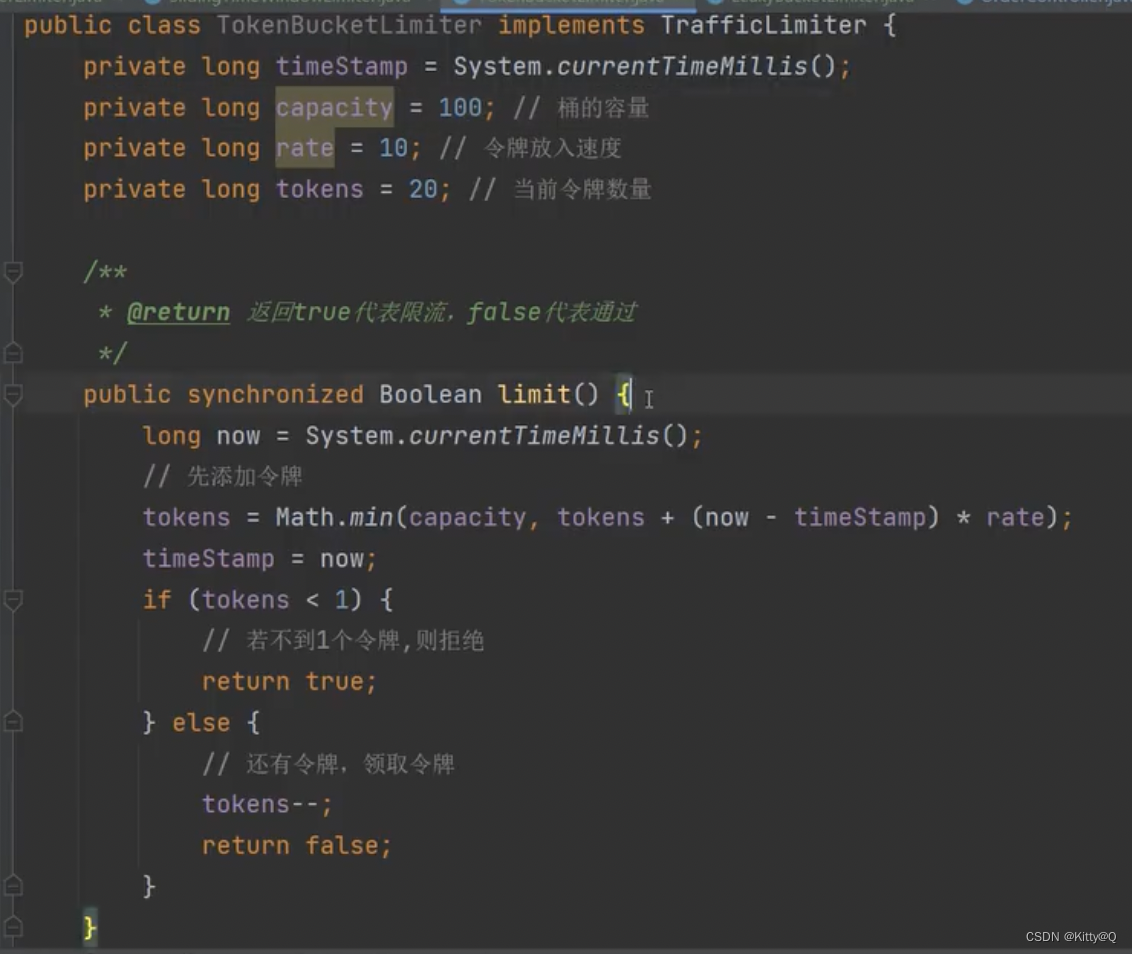Click the highlighted closing brace of the method
Screen dimensions: 1132x954
[90, 927]
